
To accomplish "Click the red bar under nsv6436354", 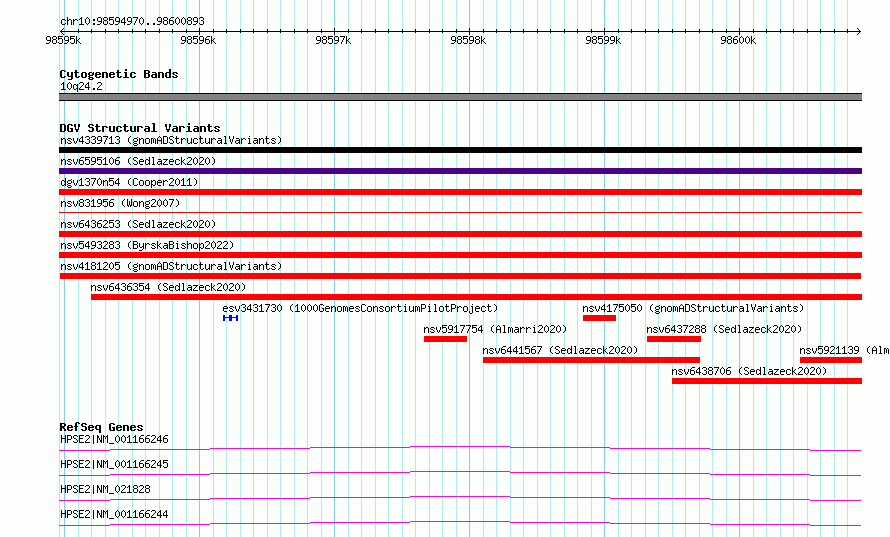I will [x=476, y=297].
